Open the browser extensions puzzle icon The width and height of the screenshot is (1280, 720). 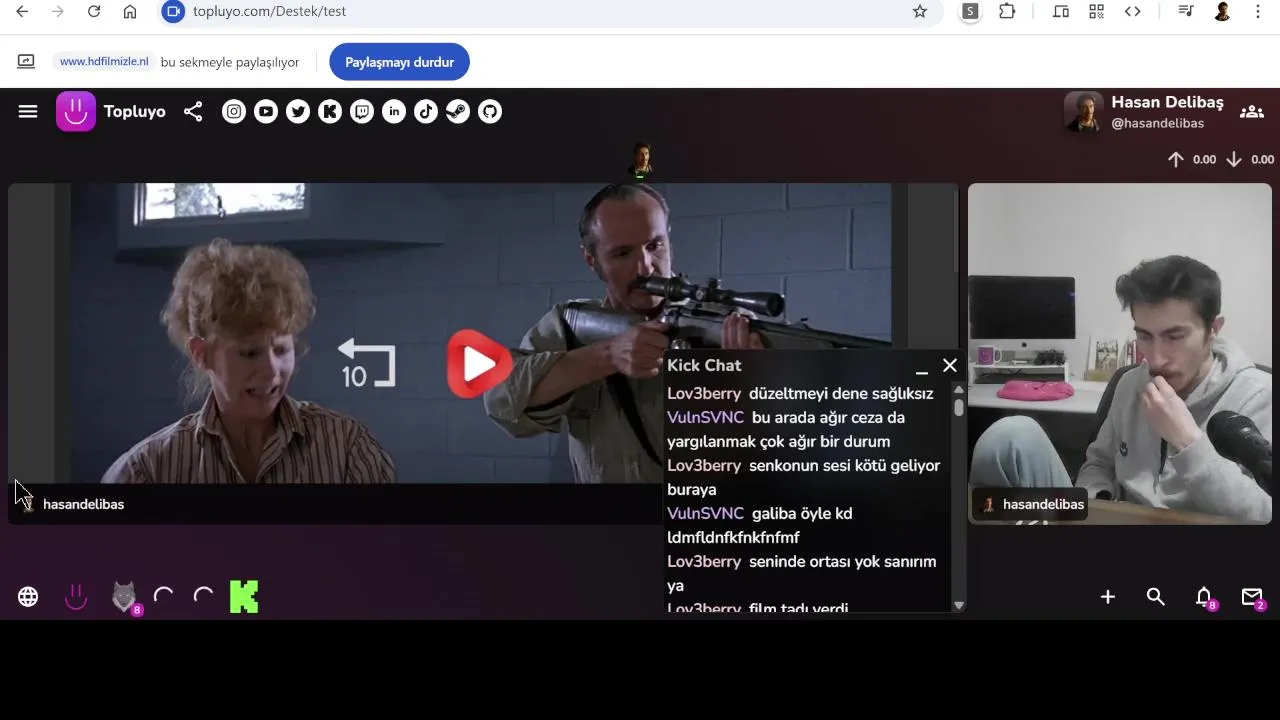[1007, 12]
